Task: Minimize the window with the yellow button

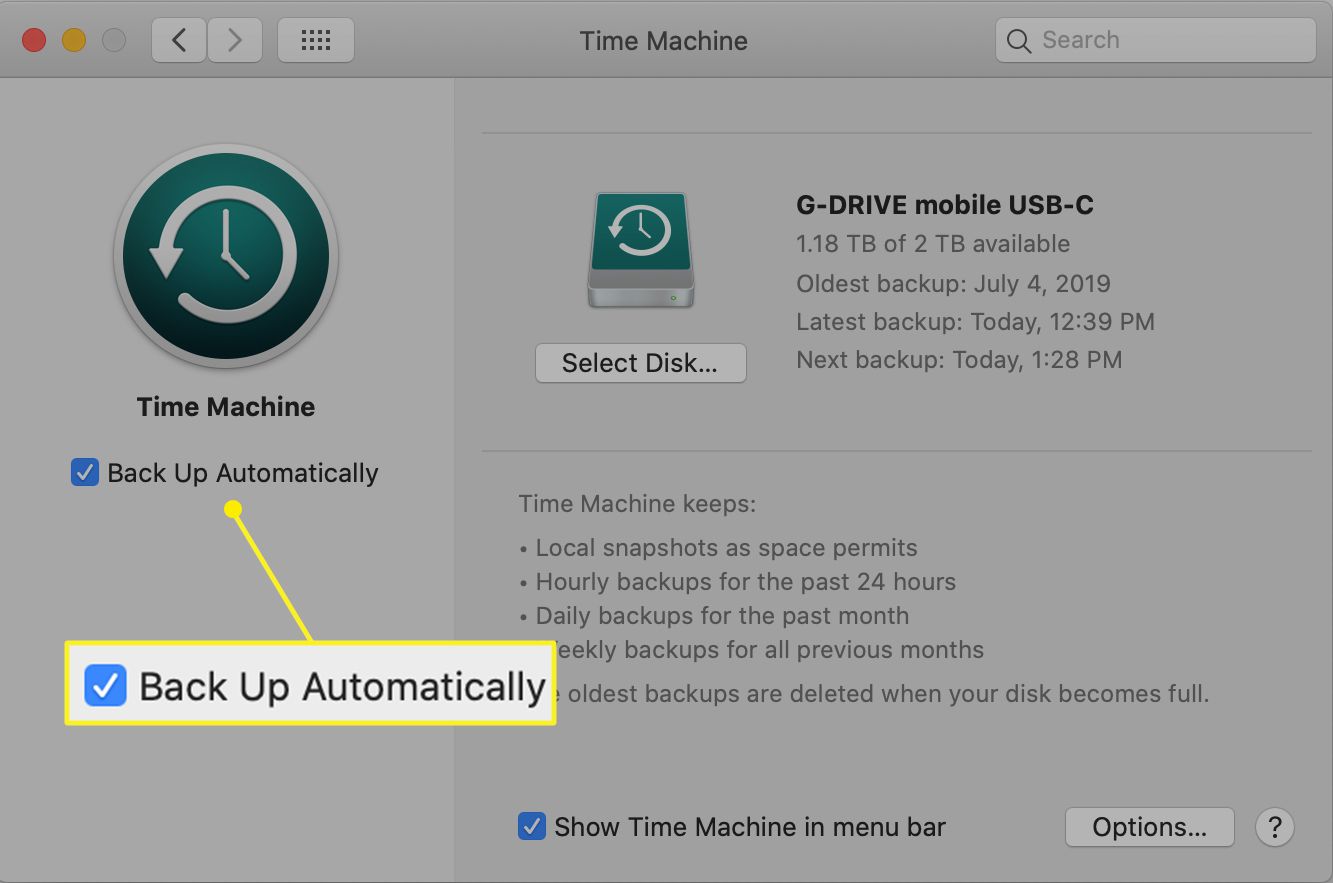Action: click(75, 41)
